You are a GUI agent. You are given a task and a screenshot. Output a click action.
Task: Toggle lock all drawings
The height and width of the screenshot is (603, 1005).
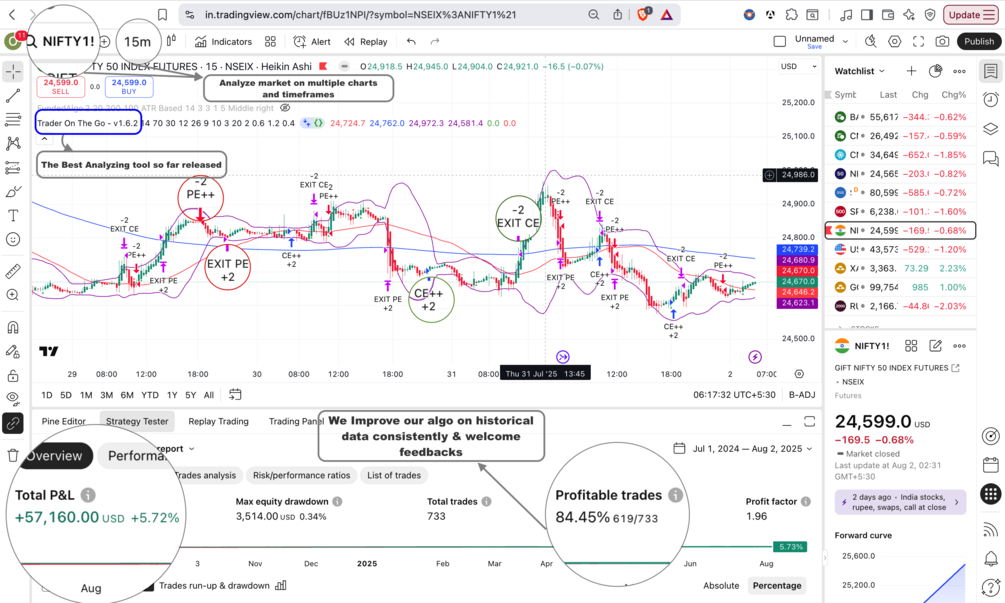(13, 376)
